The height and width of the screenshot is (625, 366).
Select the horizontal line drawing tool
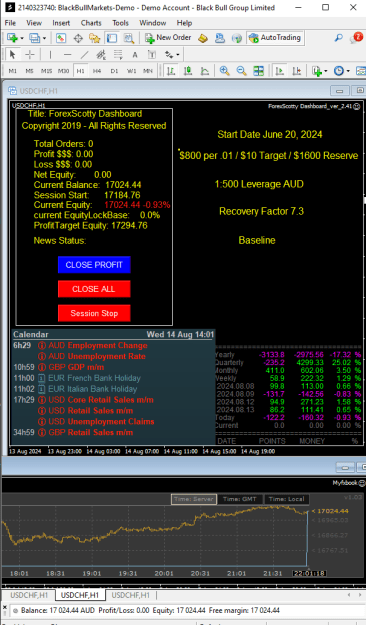(67, 55)
